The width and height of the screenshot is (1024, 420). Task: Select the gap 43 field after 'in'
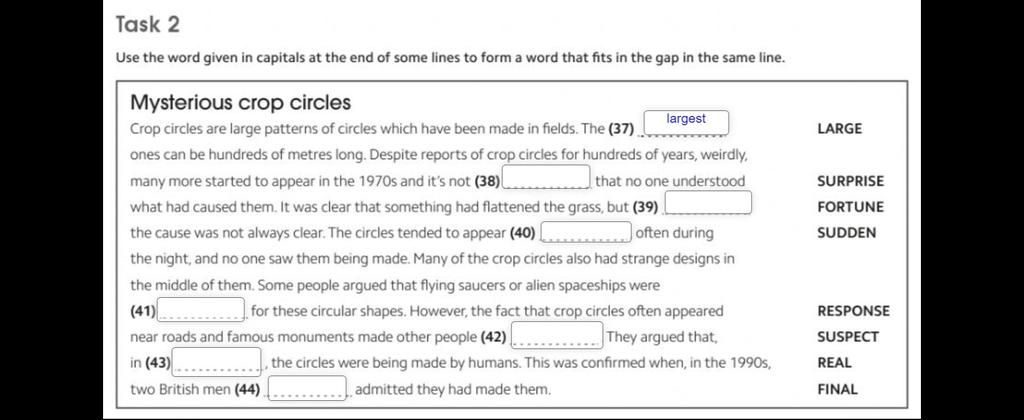217,361
